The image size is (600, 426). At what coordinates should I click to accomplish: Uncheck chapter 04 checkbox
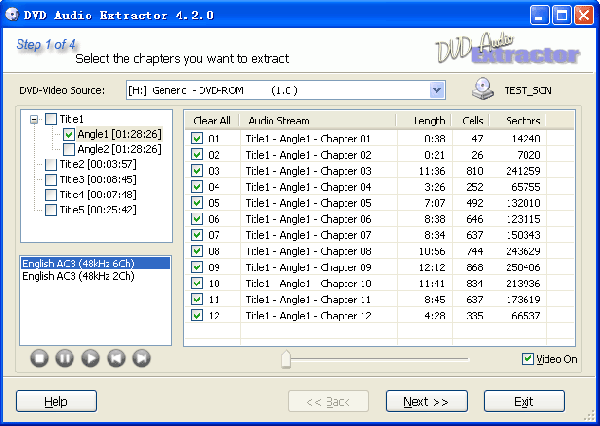[197, 187]
